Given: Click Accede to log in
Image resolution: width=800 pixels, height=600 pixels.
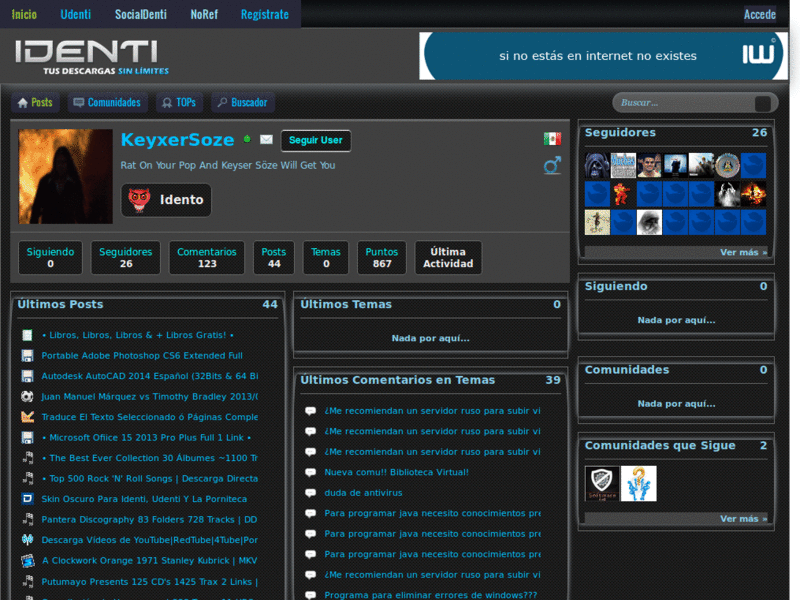Looking at the screenshot, I should 760,14.
